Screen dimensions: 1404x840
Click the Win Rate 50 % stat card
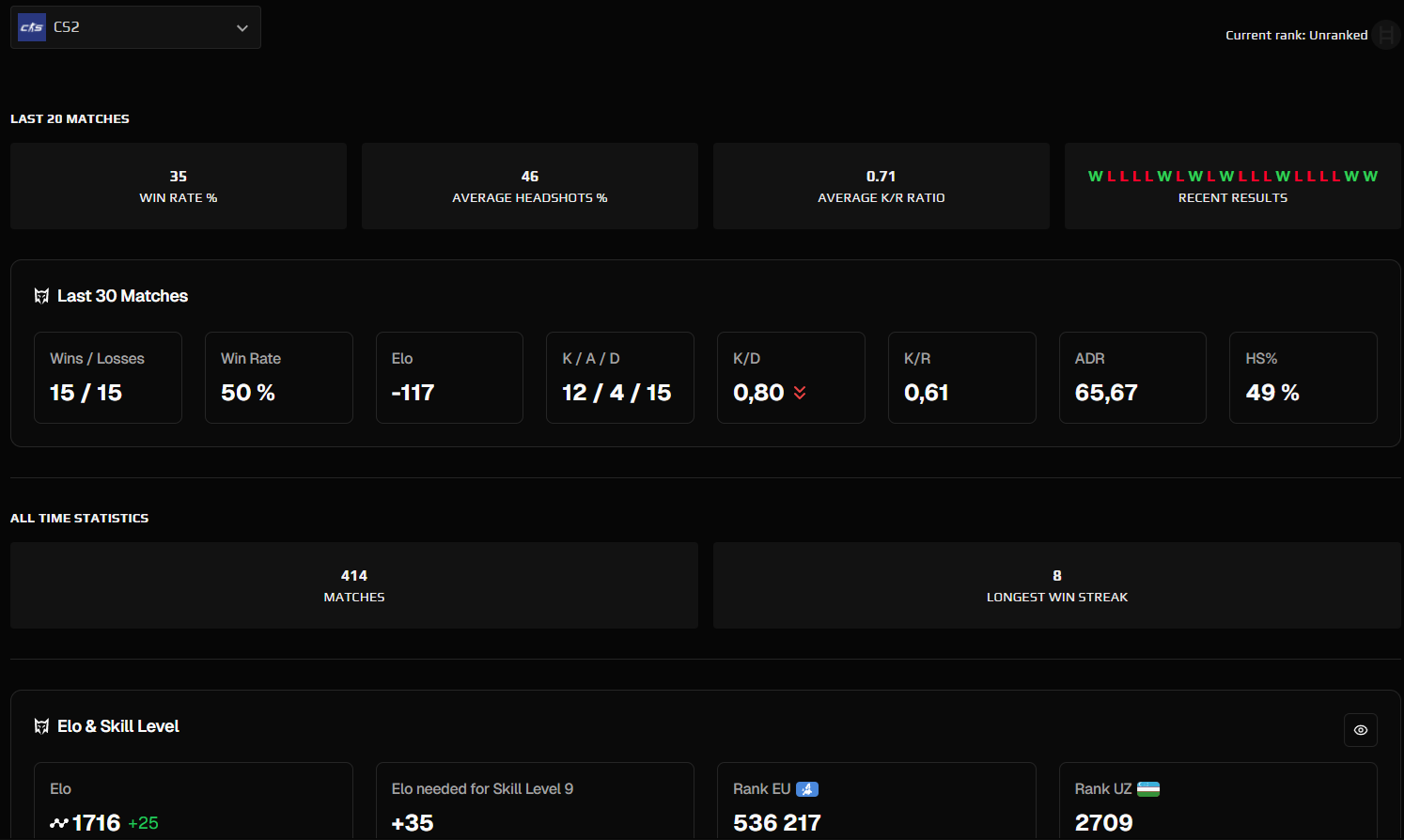pos(278,378)
